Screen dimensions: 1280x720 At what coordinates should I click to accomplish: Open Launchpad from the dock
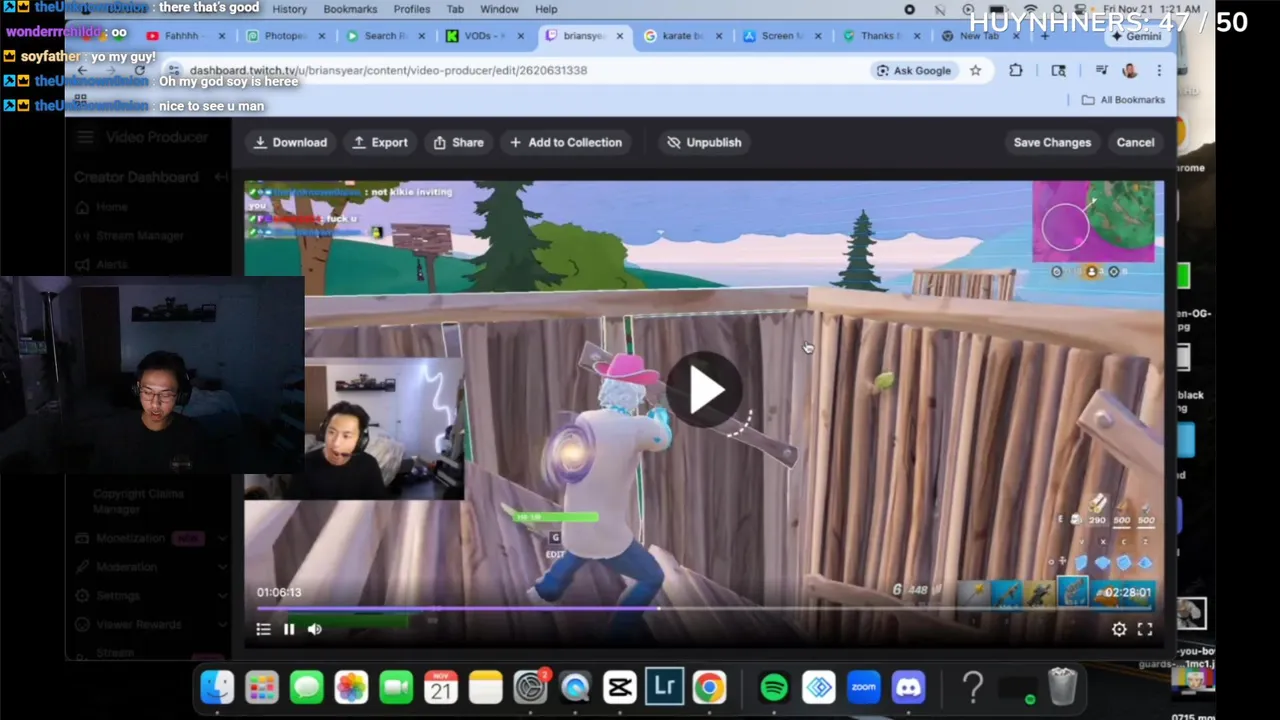[262, 687]
